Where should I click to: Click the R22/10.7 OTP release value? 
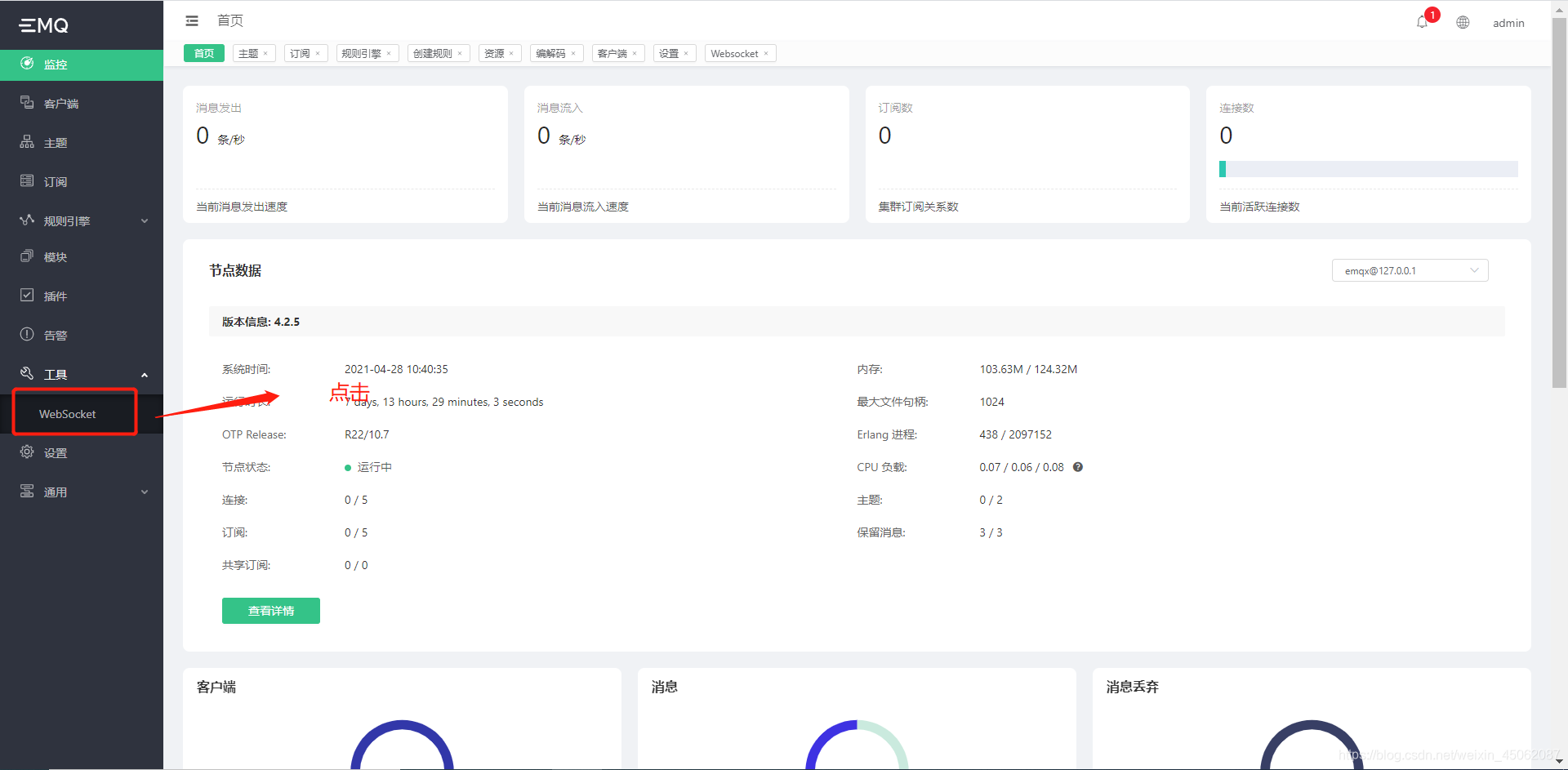point(367,434)
